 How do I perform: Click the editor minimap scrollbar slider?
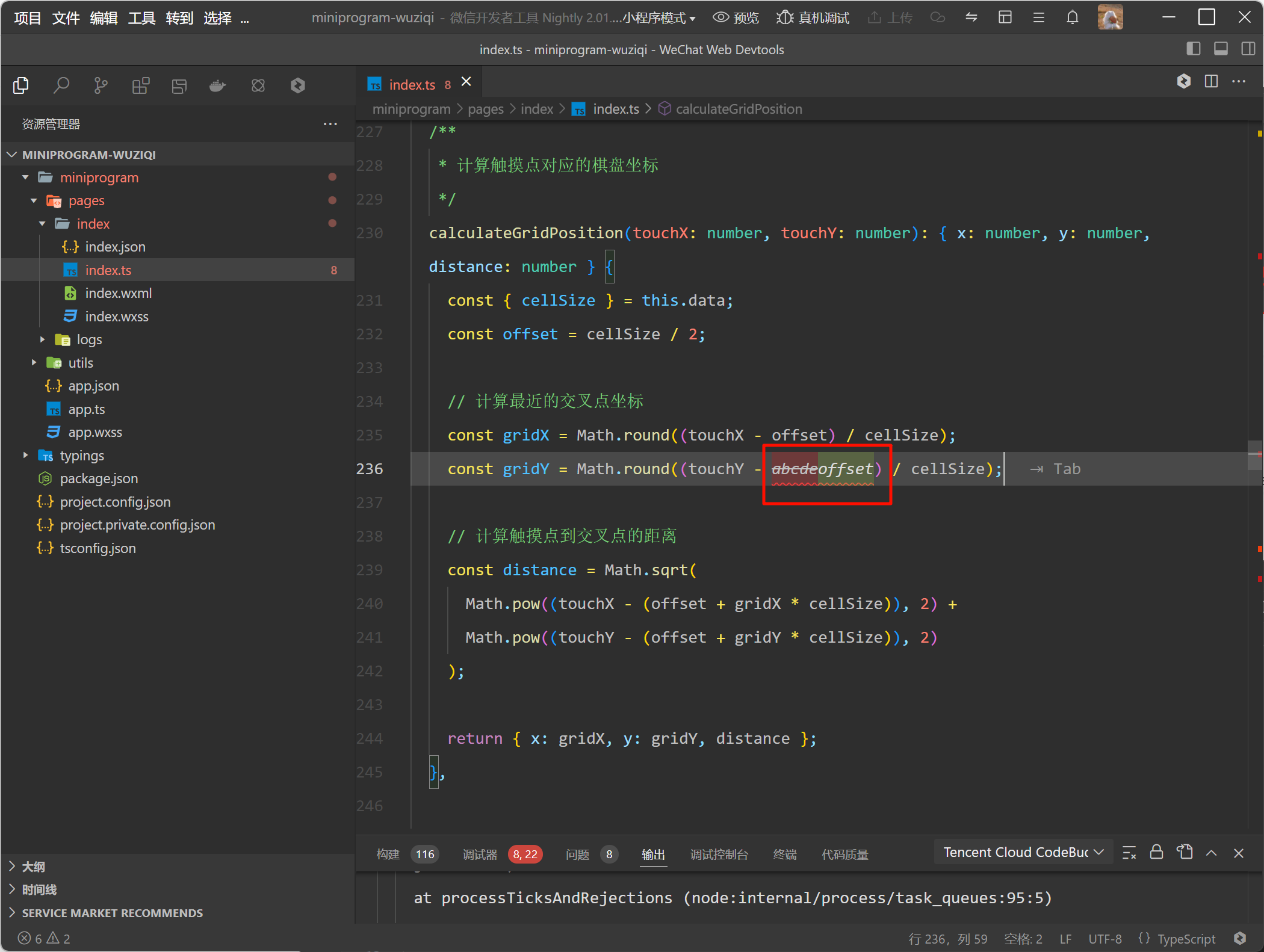tap(1255, 455)
